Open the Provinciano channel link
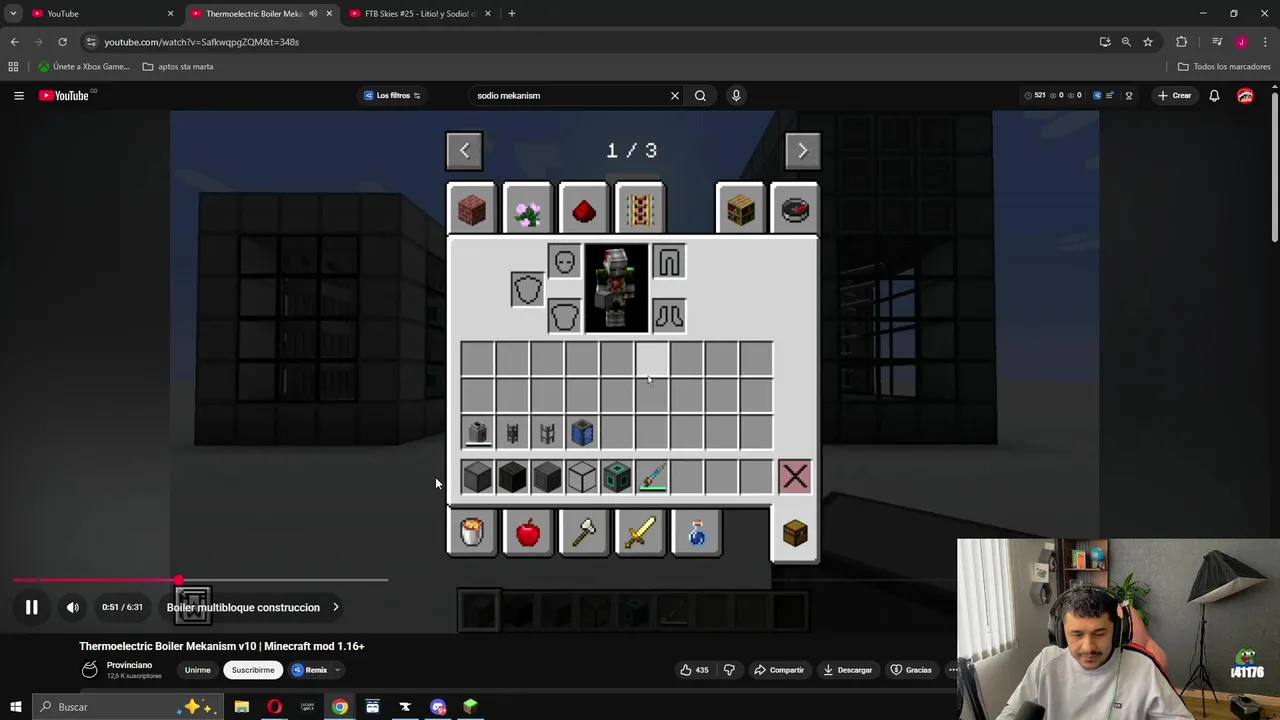The width and height of the screenshot is (1280, 720). click(130, 665)
